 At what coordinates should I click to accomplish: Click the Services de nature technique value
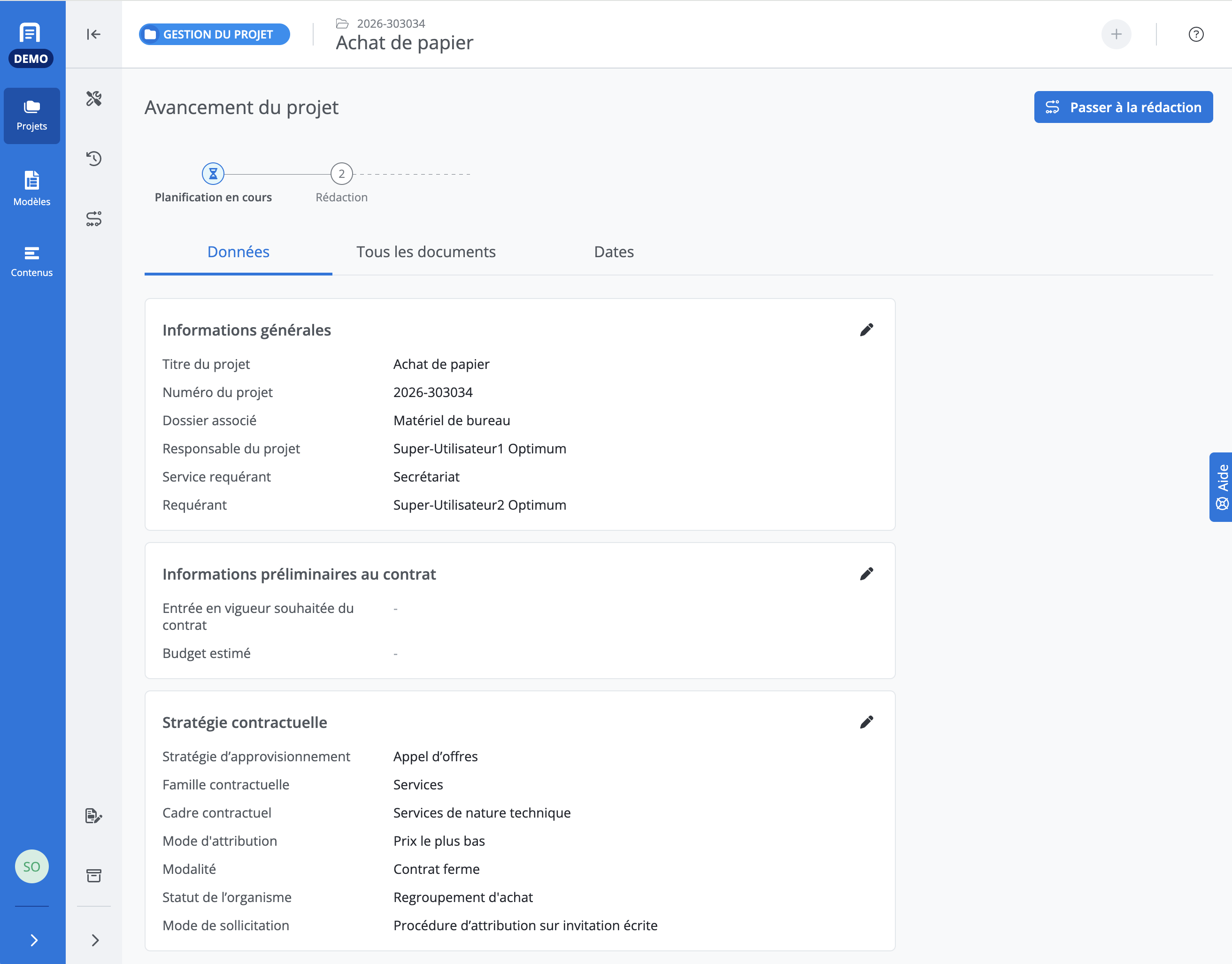click(482, 813)
